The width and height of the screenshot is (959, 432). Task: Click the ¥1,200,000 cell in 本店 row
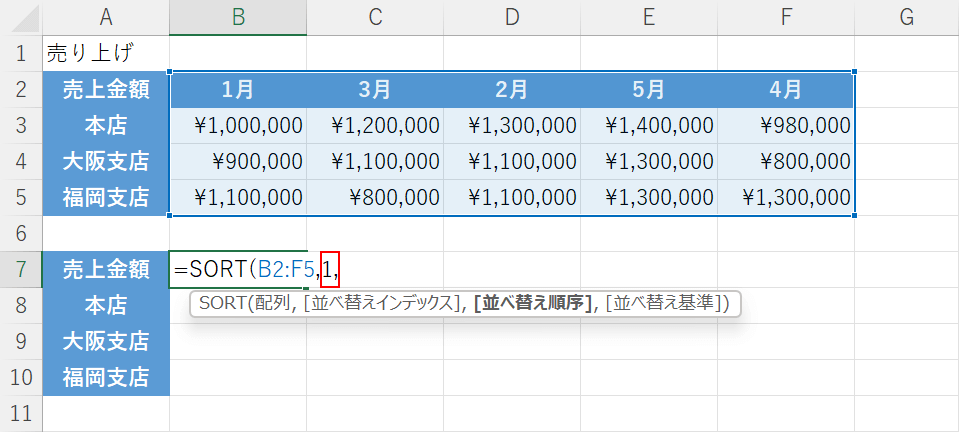pos(375,126)
